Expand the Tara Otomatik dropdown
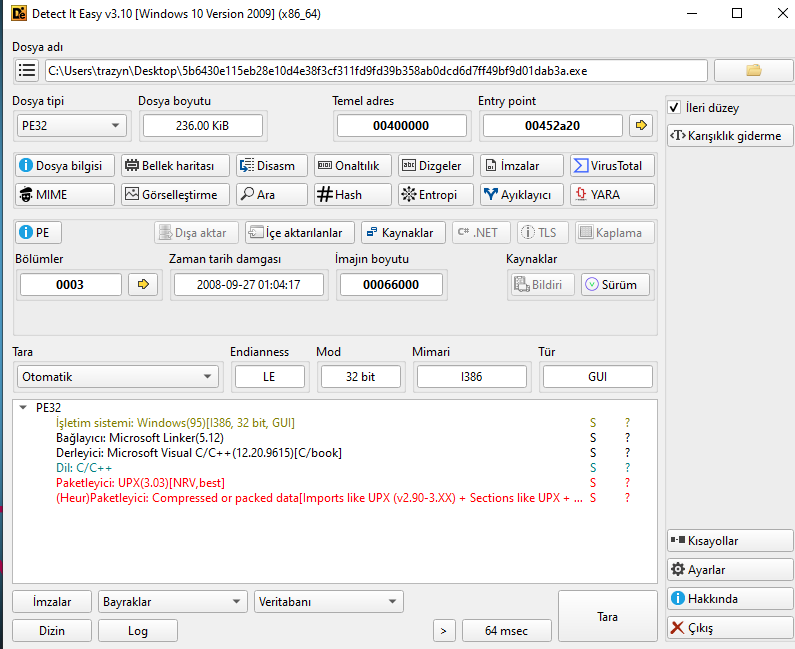The width and height of the screenshot is (795, 649). click(118, 377)
